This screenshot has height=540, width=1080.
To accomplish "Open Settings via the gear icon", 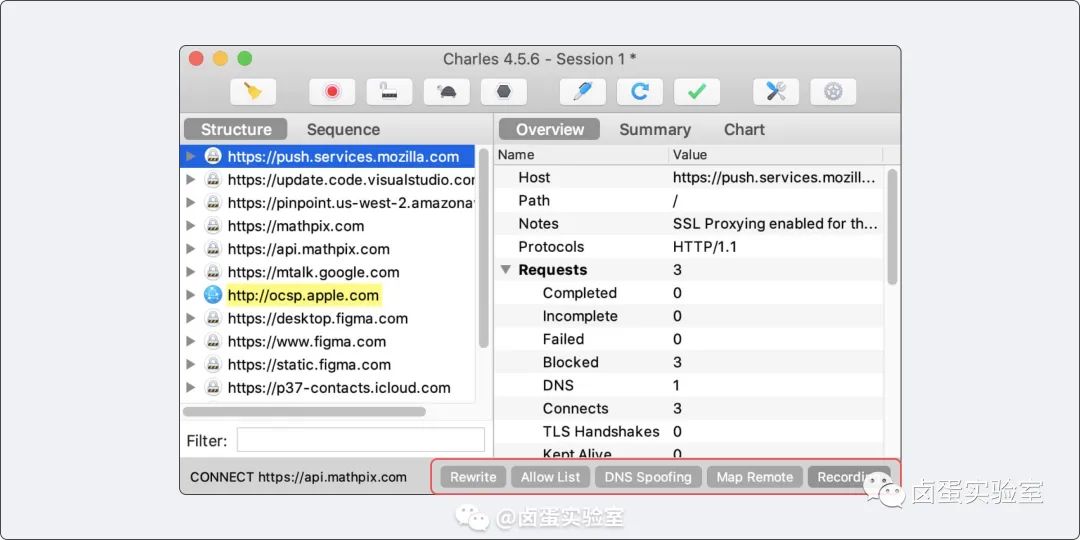I will click(833, 92).
